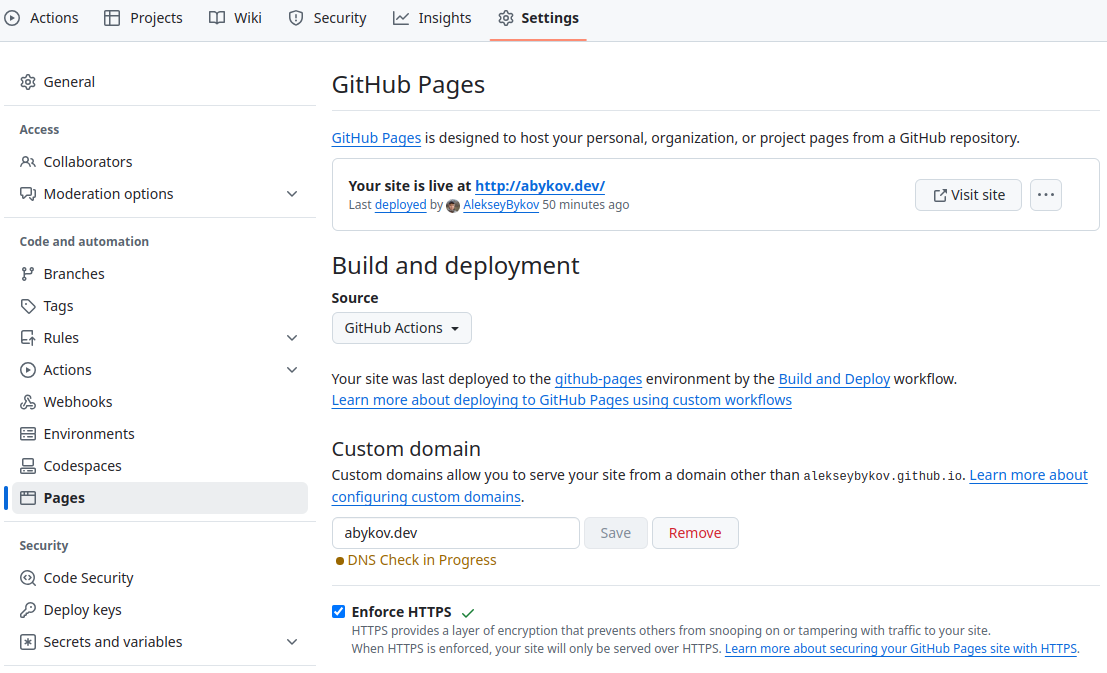Open the 'deployed' link
Screen dimensions: 1107x673
[400, 205]
